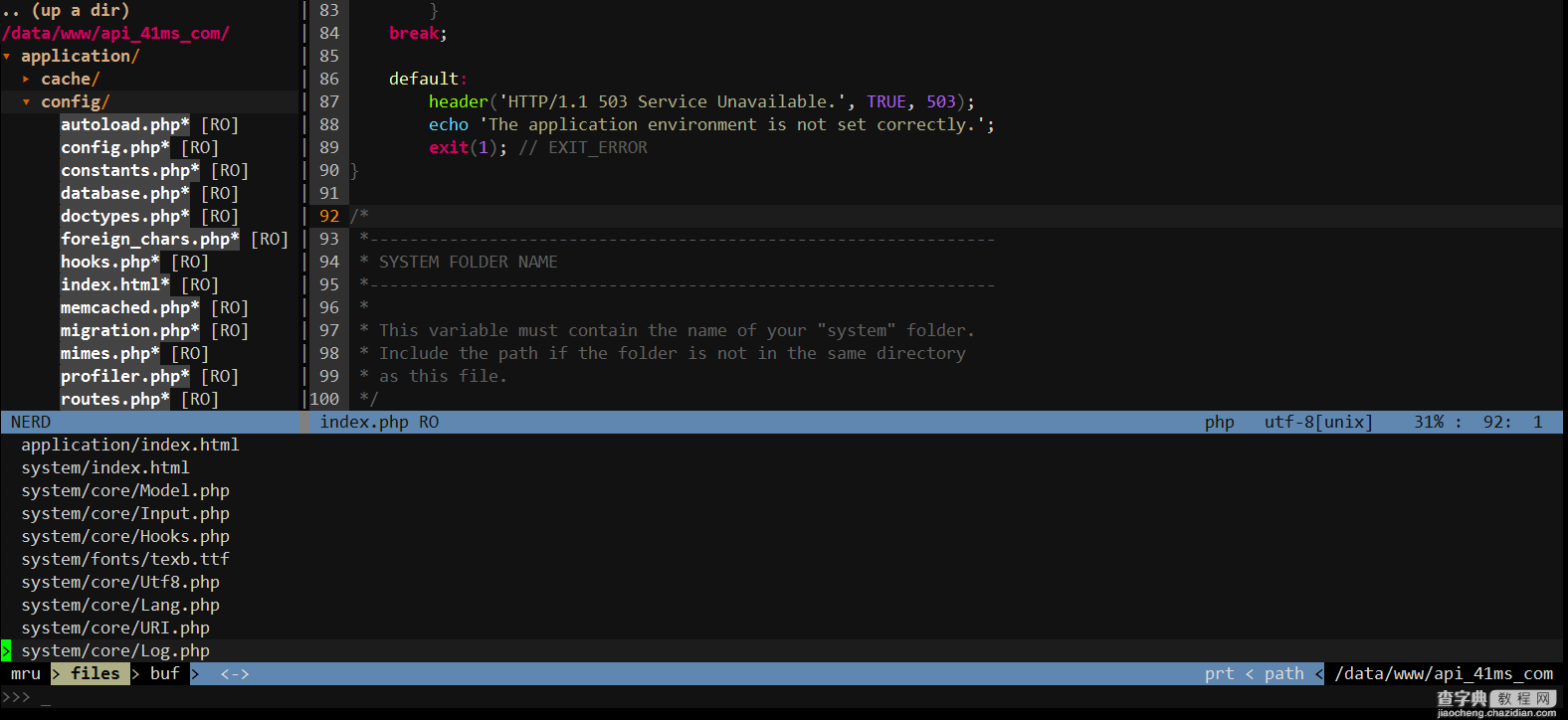Open index.html in config folder
The image size is (1568, 720).
pos(114,285)
